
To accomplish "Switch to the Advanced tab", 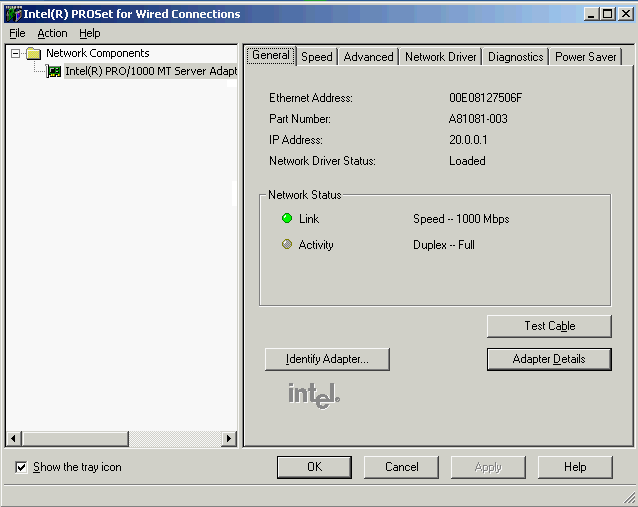I will coord(368,57).
